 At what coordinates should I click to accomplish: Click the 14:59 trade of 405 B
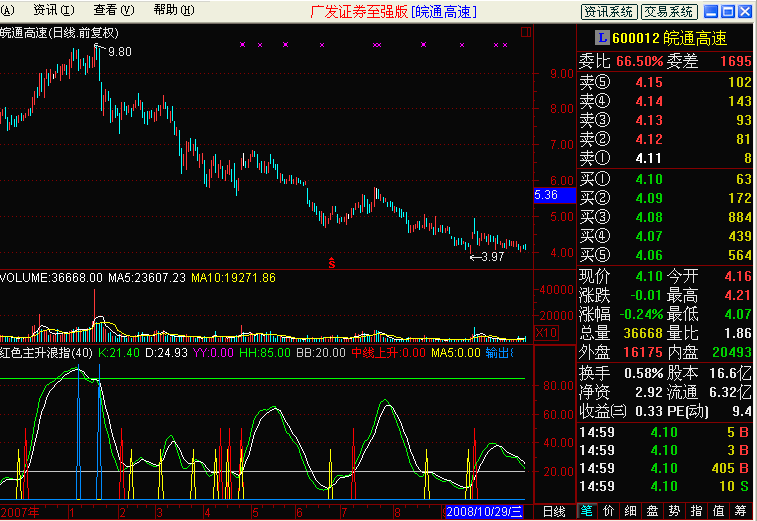pos(664,468)
